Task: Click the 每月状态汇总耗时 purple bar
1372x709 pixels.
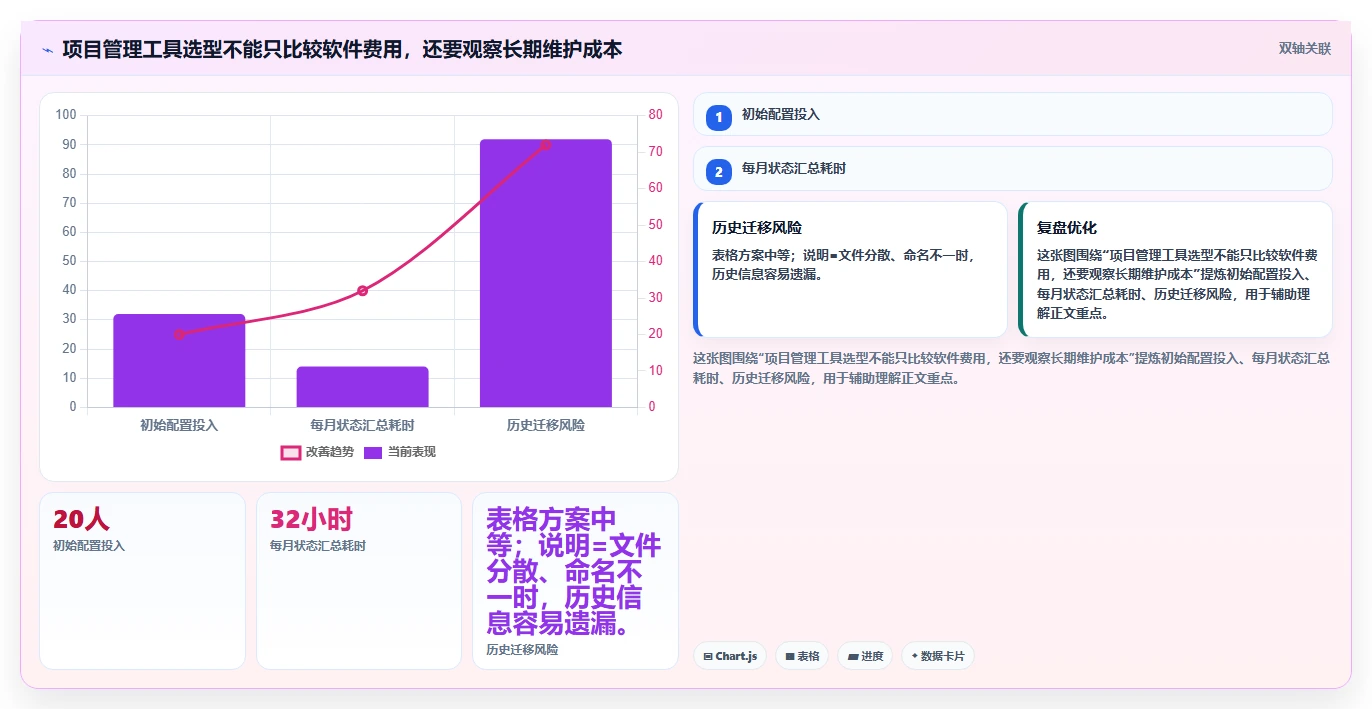Action: pos(362,387)
